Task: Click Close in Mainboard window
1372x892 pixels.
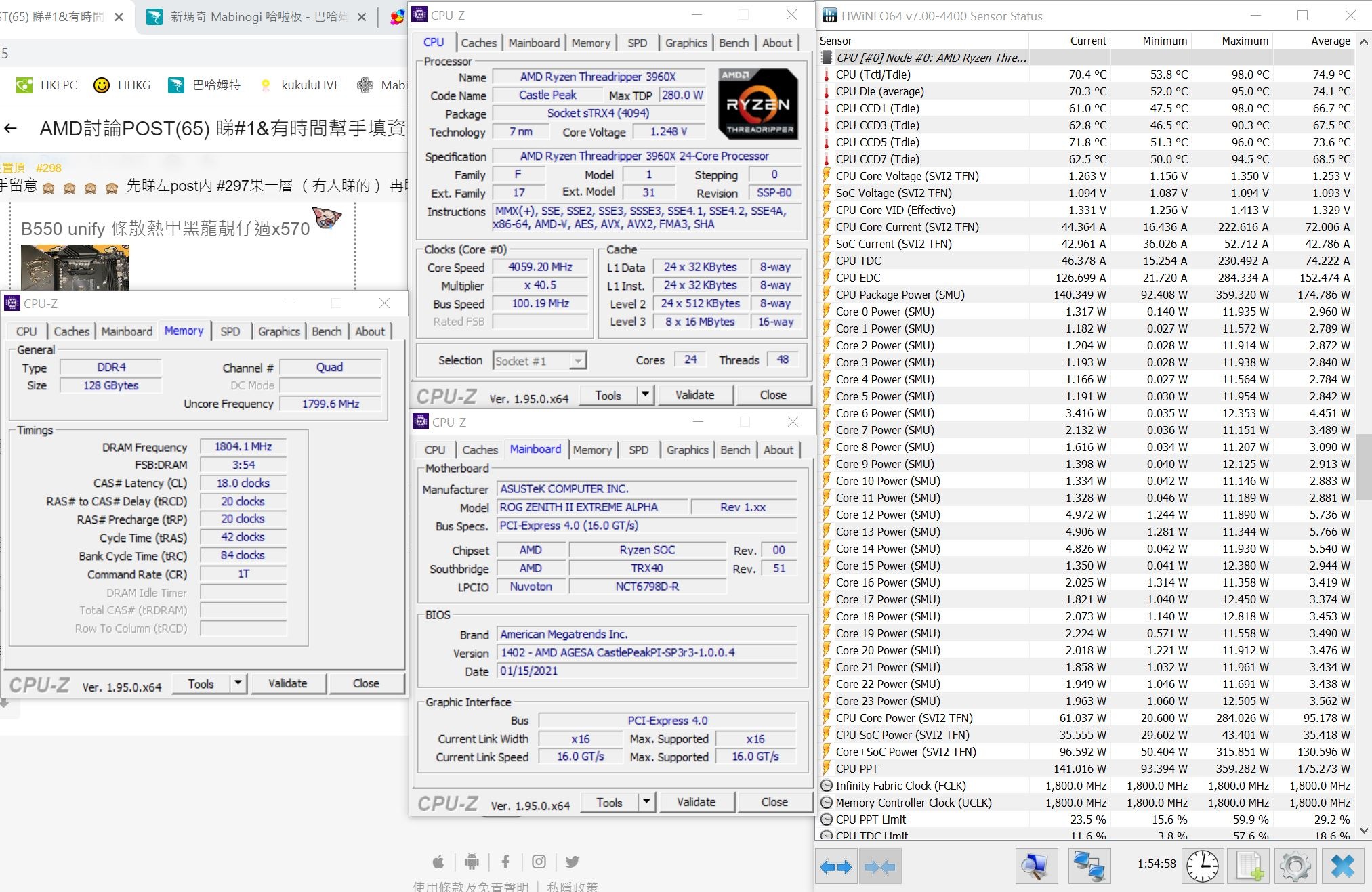Action: [x=774, y=802]
